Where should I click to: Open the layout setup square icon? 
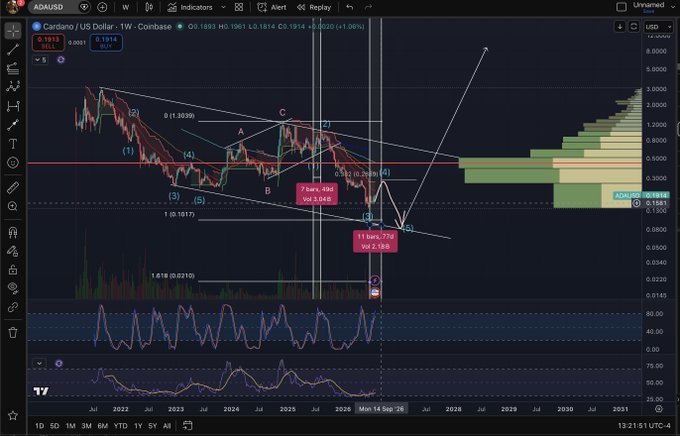[621, 7]
